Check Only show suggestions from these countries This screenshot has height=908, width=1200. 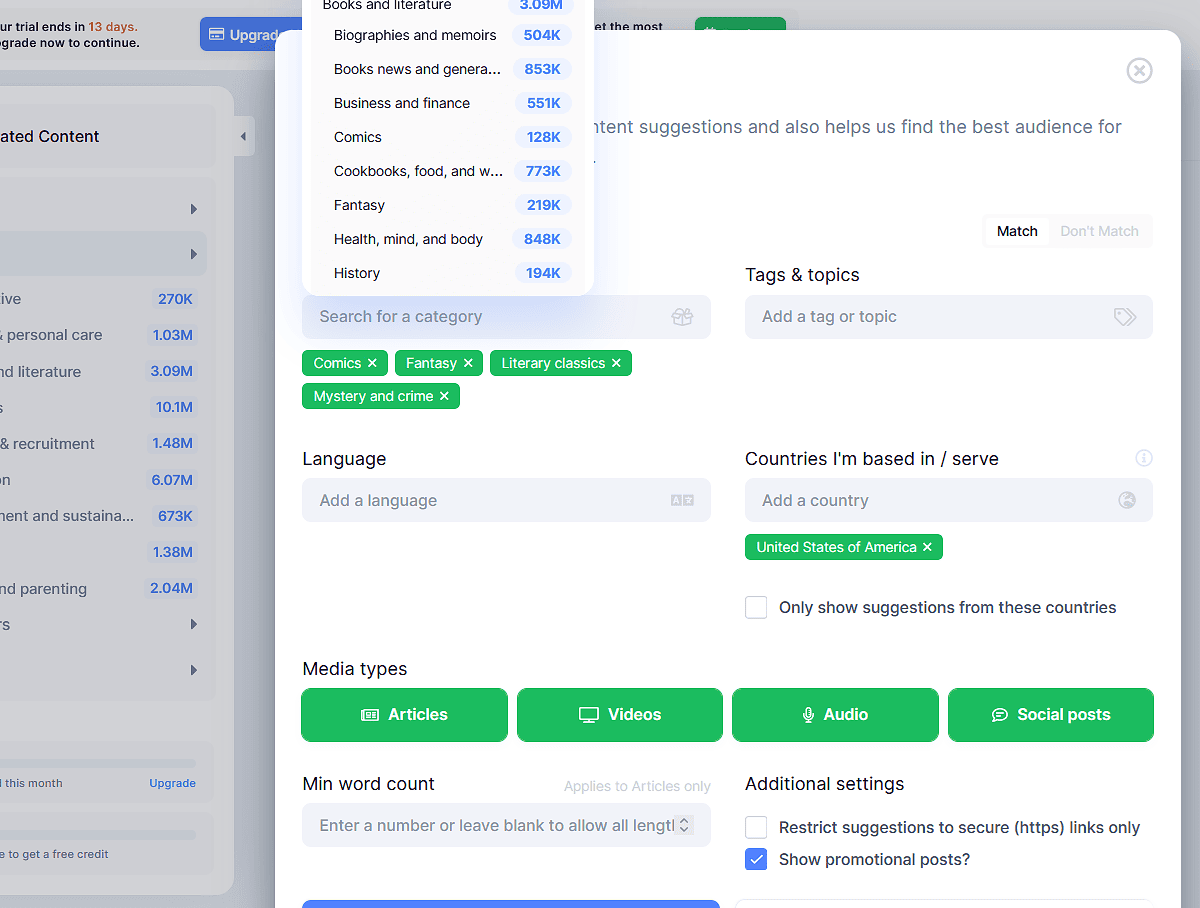(756, 607)
